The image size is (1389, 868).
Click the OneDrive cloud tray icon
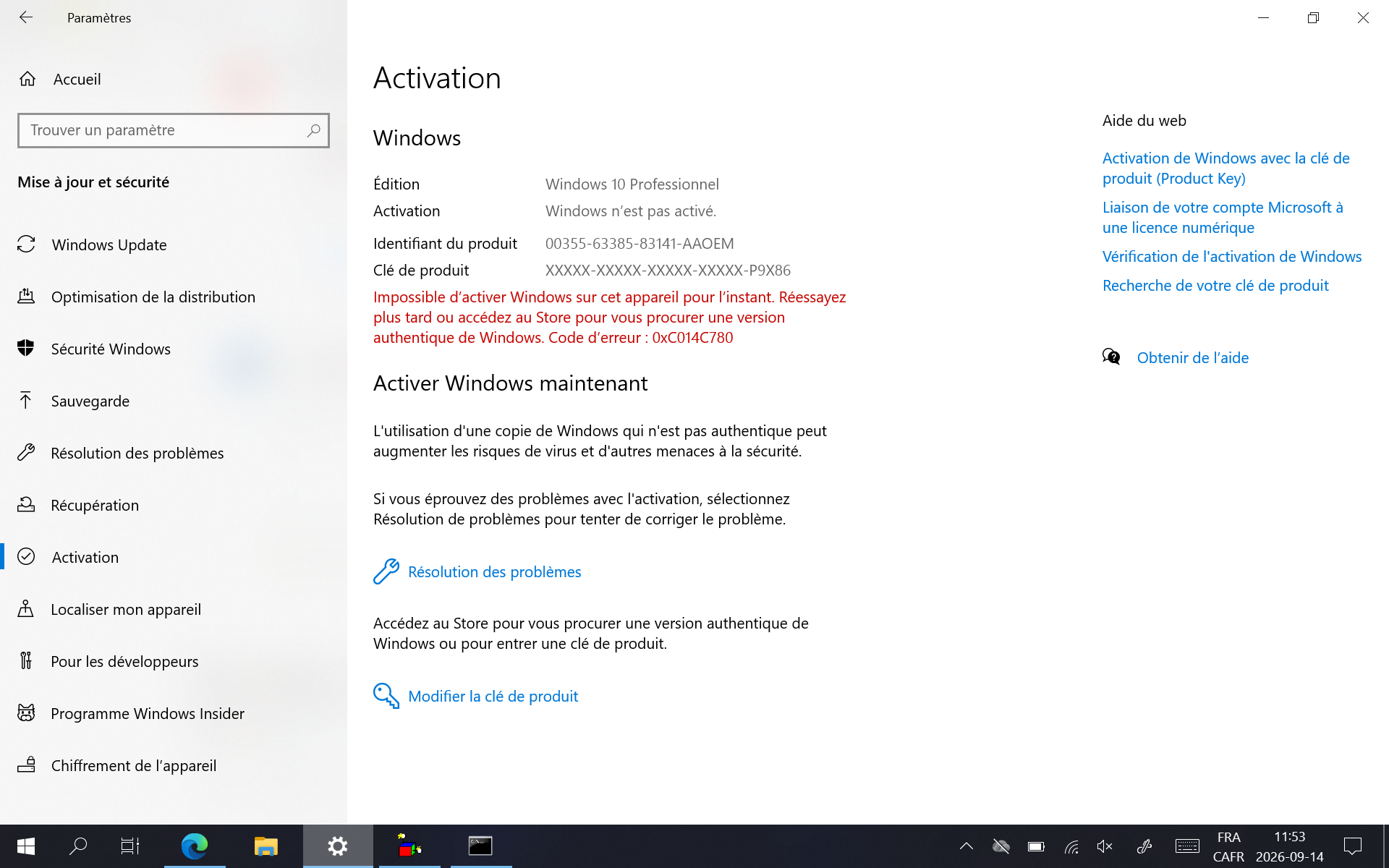click(1001, 846)
